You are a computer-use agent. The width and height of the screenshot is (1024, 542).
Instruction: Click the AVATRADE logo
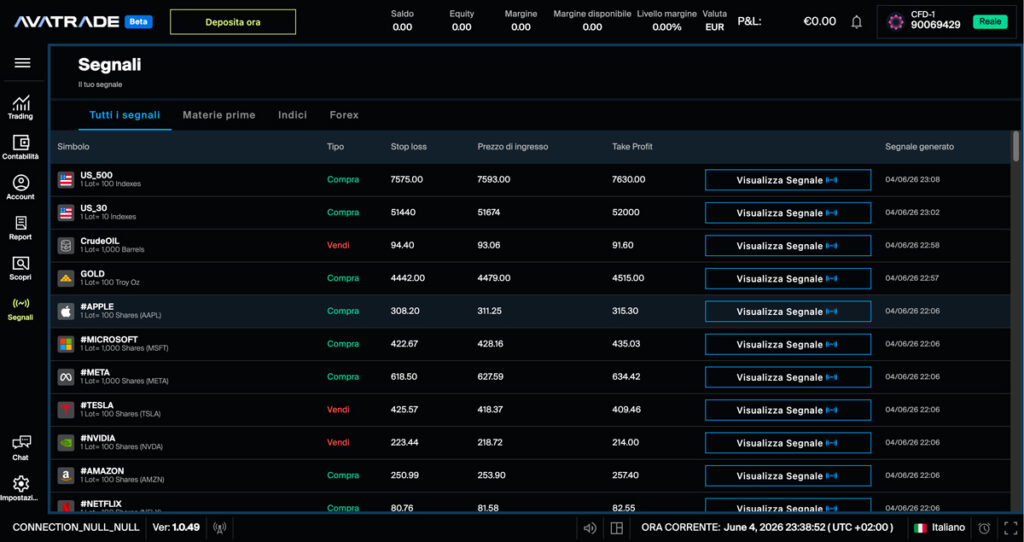click(67, 22)
